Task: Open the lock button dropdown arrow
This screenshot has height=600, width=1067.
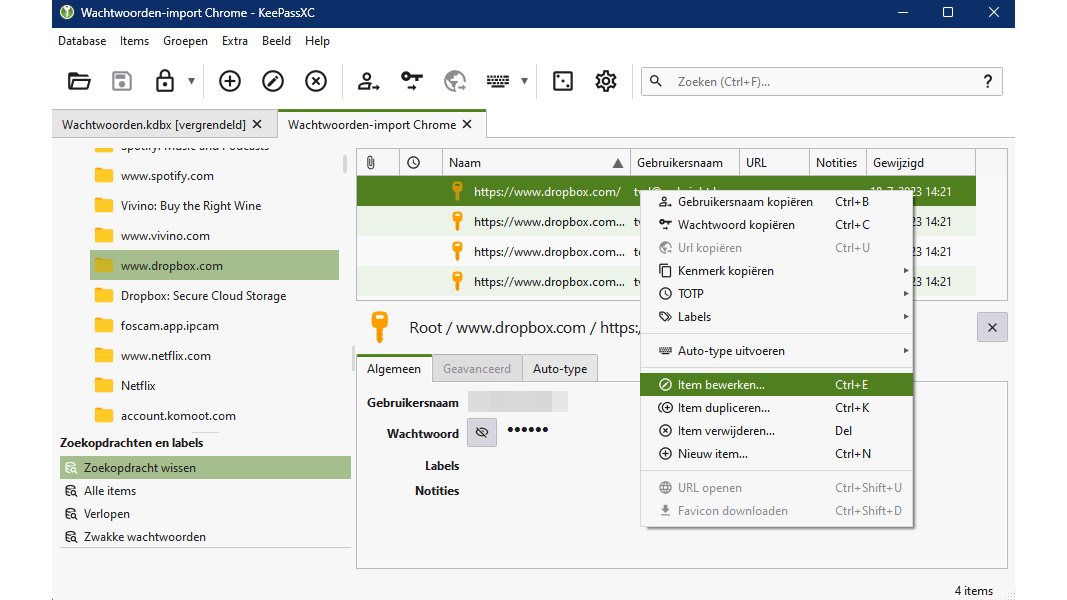Action: (191, 82)
